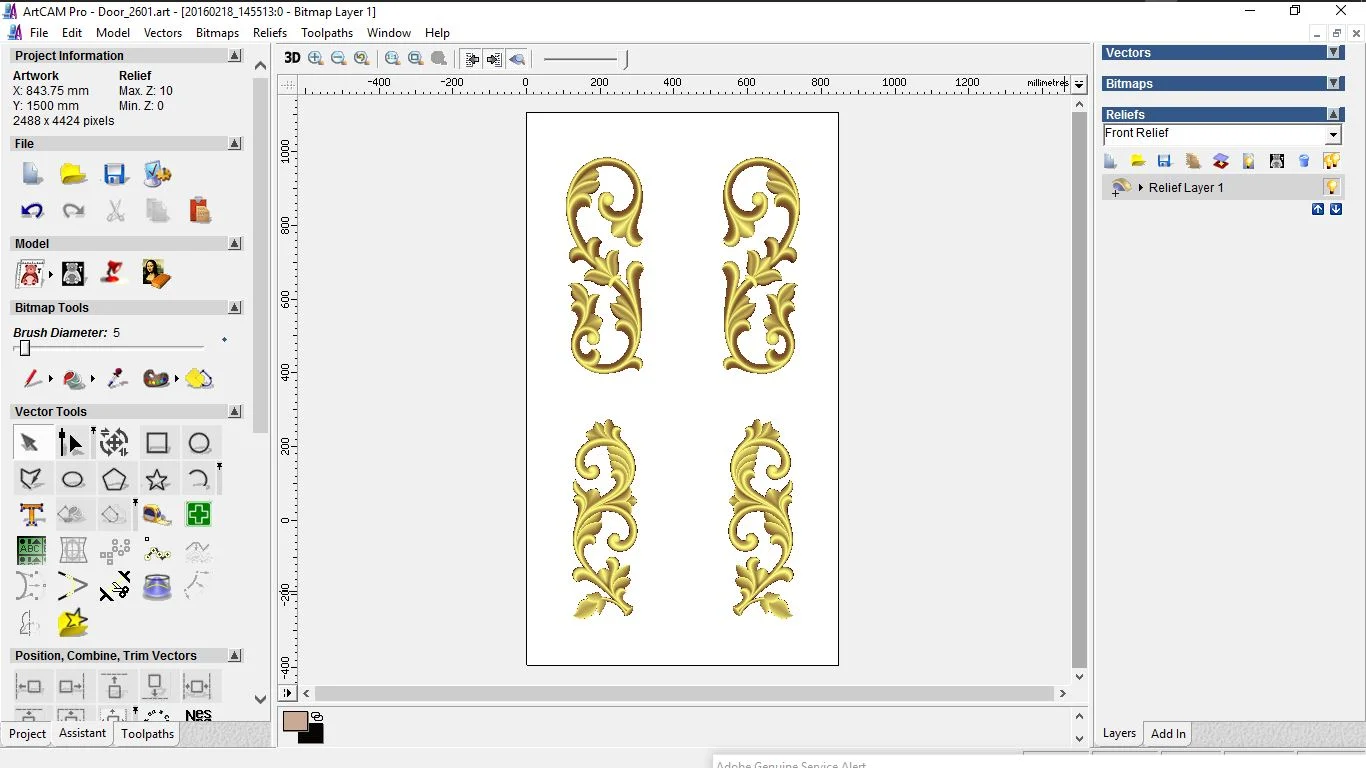This screenshot has width=1366, height=768.
Task: Click the zoom in magnifier icon
Action: (316, 58)
